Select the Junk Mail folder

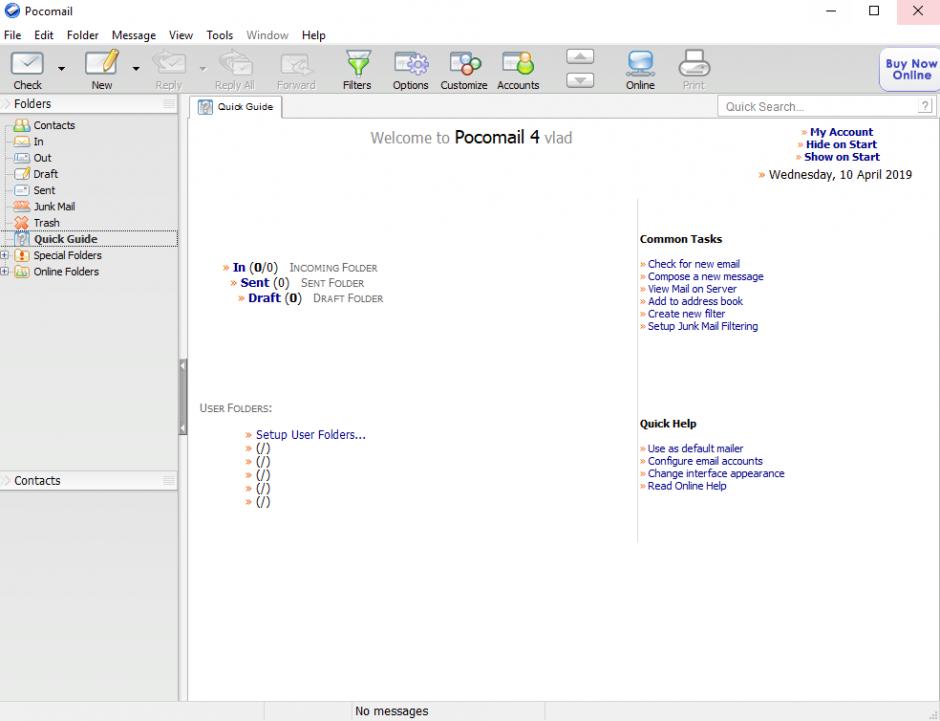(54, 206)
